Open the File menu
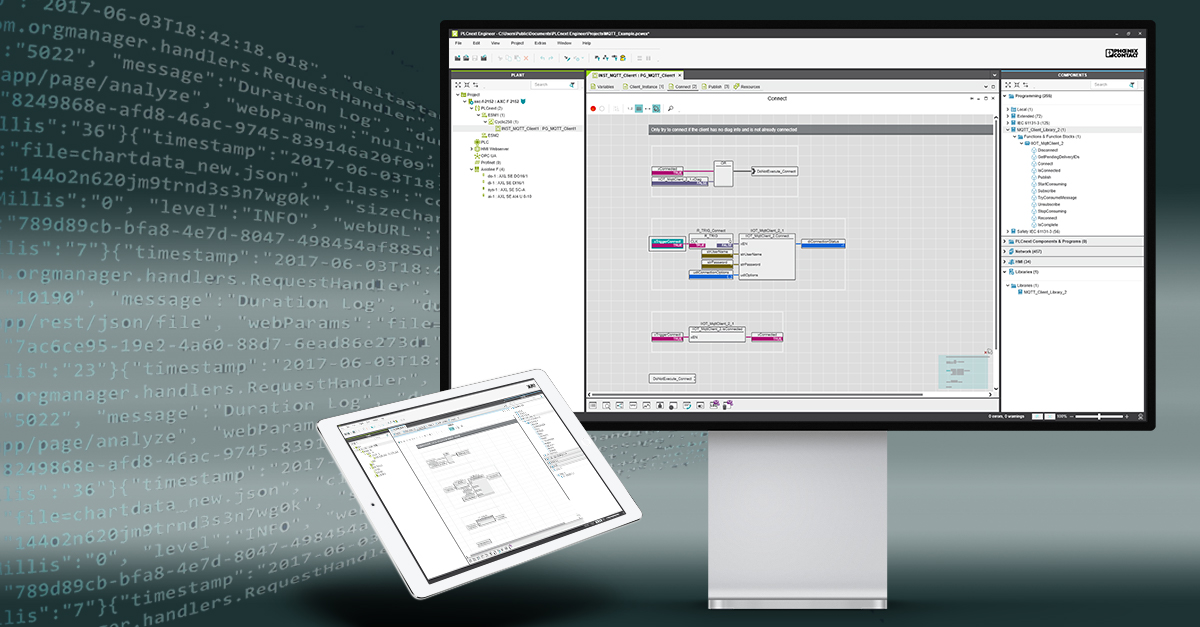Screen dimensions: 1200x627 coord(458,43)
